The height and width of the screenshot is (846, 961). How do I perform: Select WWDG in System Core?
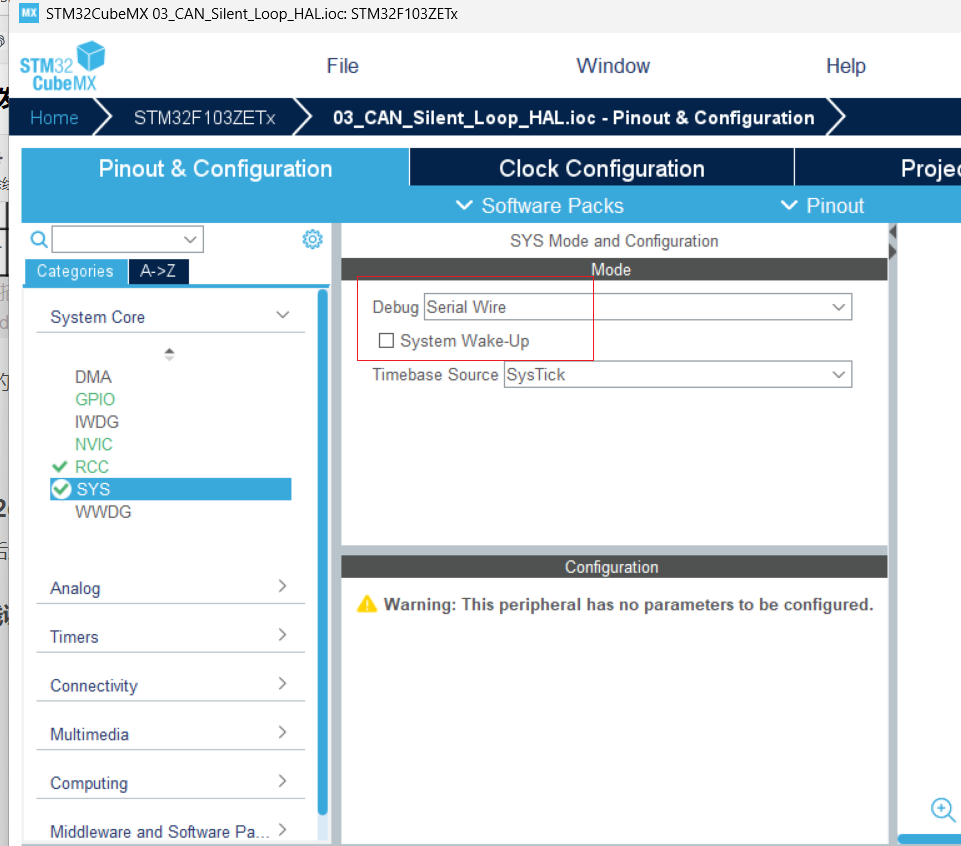pyautogui.click(x=103, y=512)
